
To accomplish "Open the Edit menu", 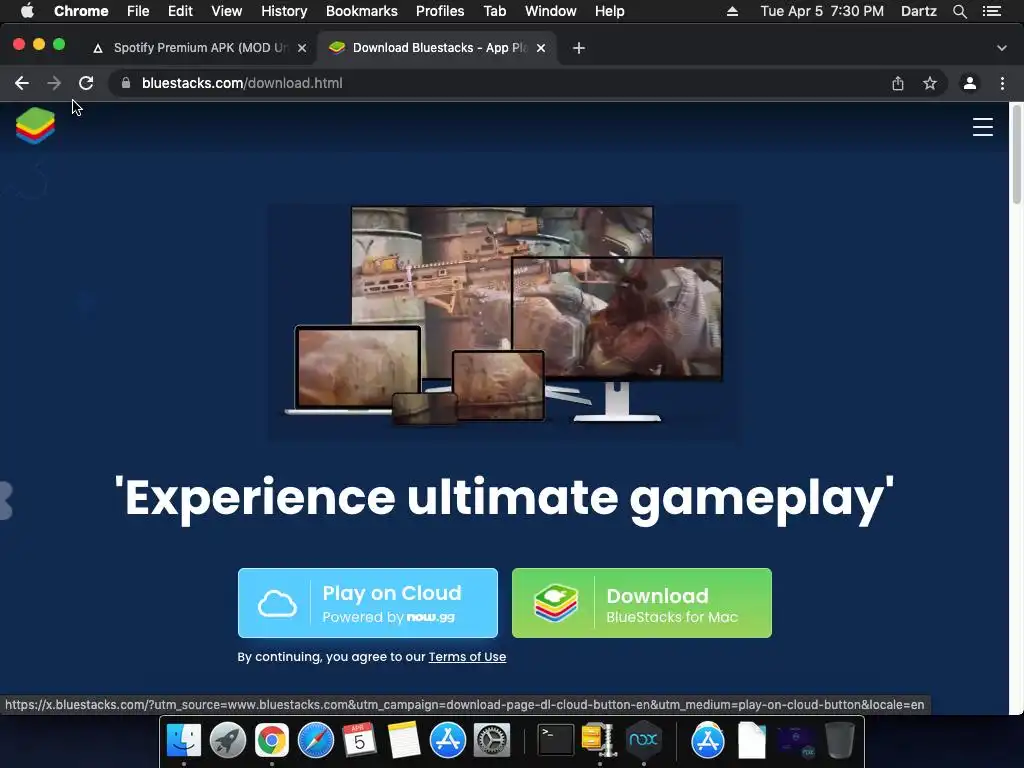I will (x=180, y=11).
